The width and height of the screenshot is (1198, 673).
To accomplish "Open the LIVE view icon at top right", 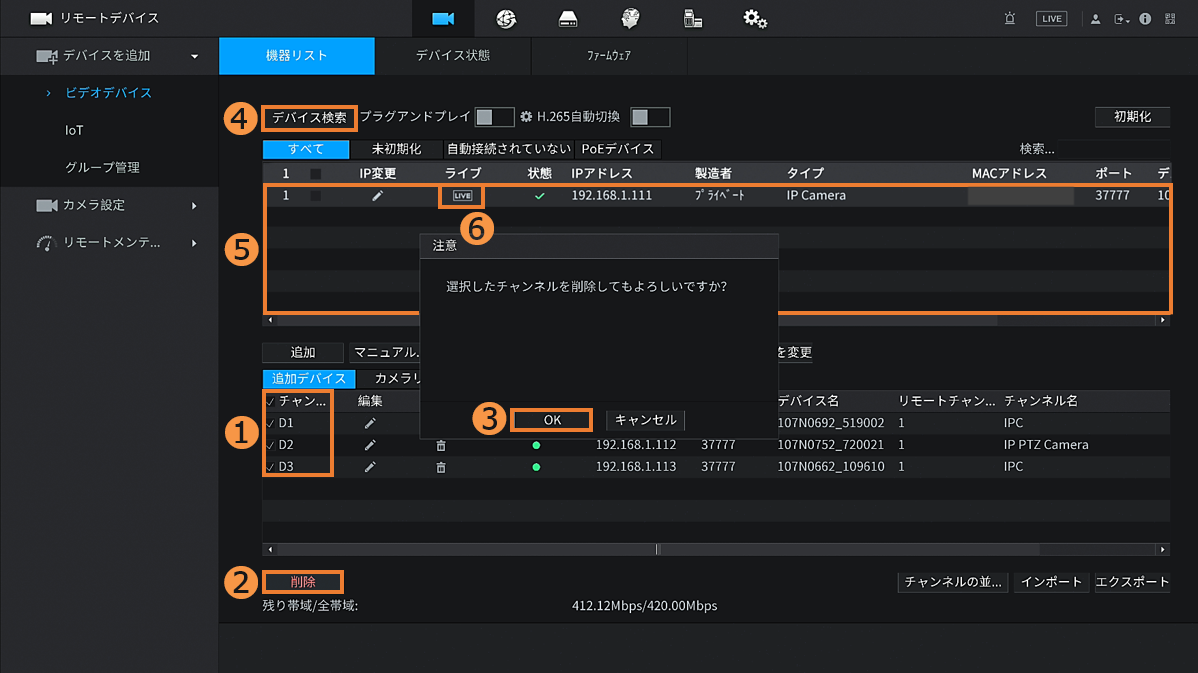I will coord(1051,19).
